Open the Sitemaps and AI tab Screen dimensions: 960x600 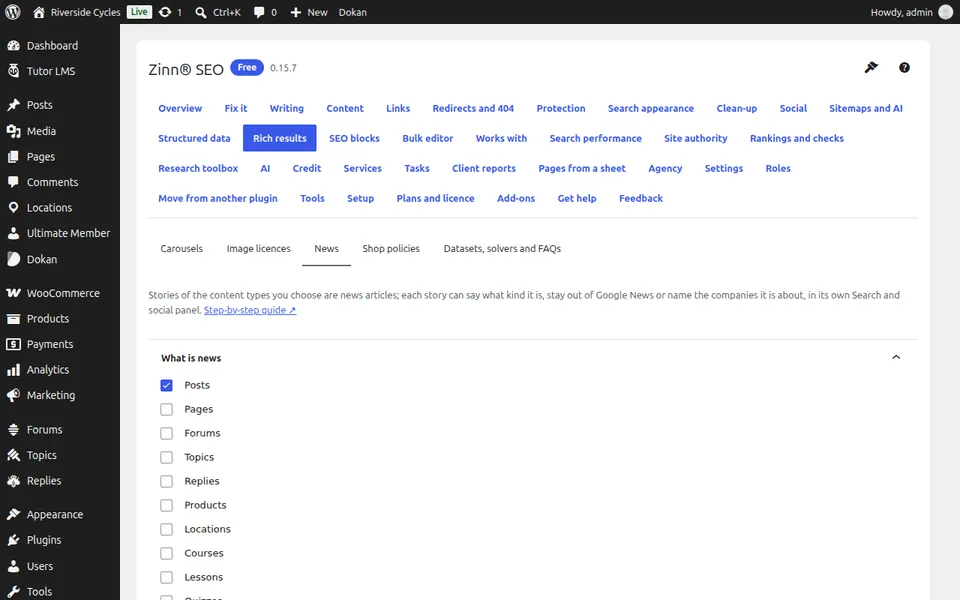(x=866, y=108)
